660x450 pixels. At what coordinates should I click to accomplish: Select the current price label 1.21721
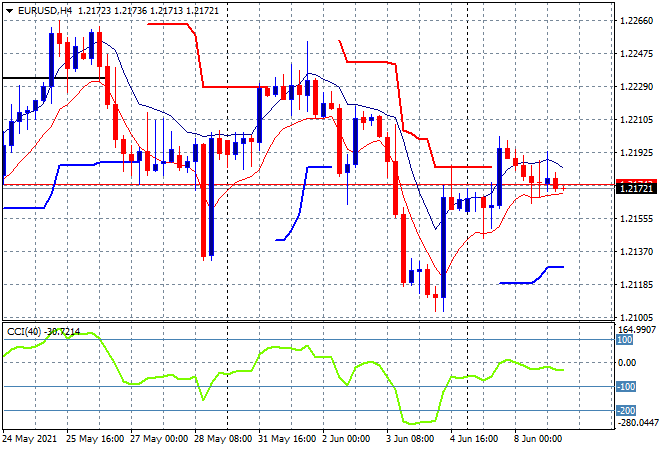[636, 189]
